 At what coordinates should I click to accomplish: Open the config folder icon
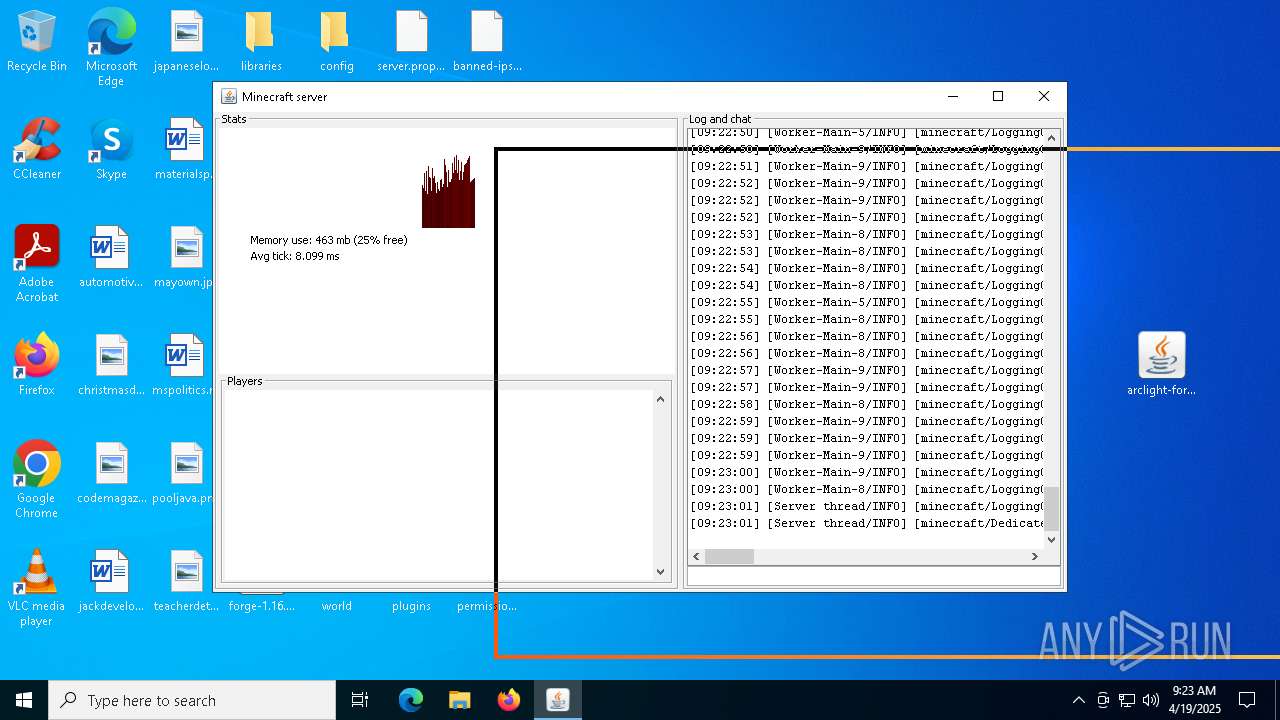coord(337,42)
